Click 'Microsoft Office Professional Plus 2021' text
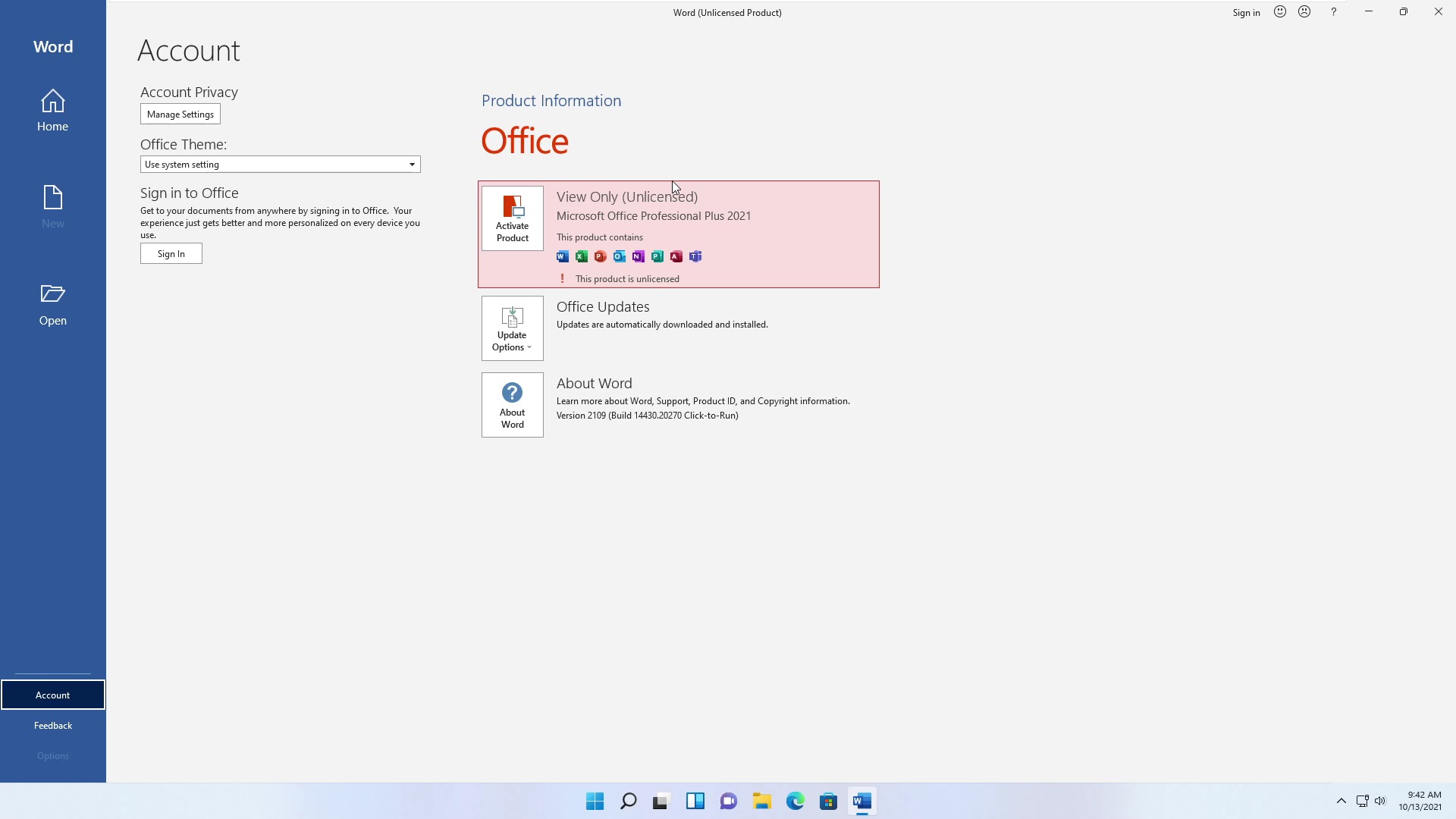 (654, 216)
